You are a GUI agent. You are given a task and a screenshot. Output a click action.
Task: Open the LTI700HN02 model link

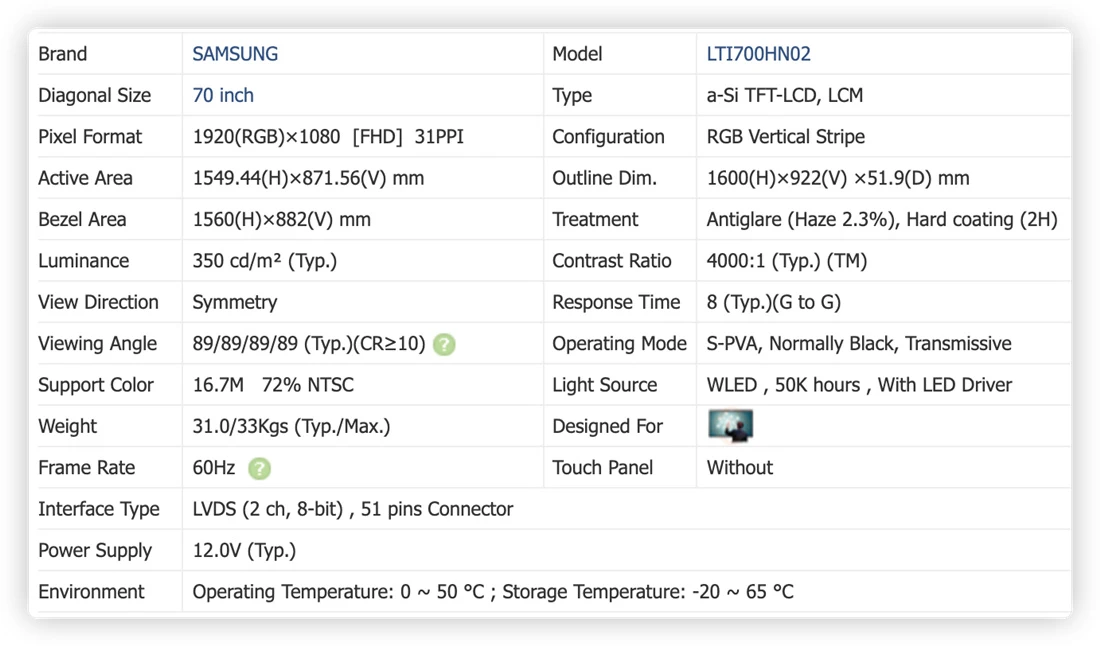pyautogui.click(x=758, y=54)
